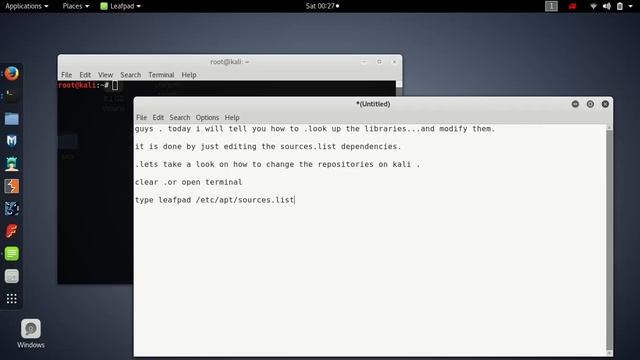Open the Metasploit dock icon

click(11, 209)
